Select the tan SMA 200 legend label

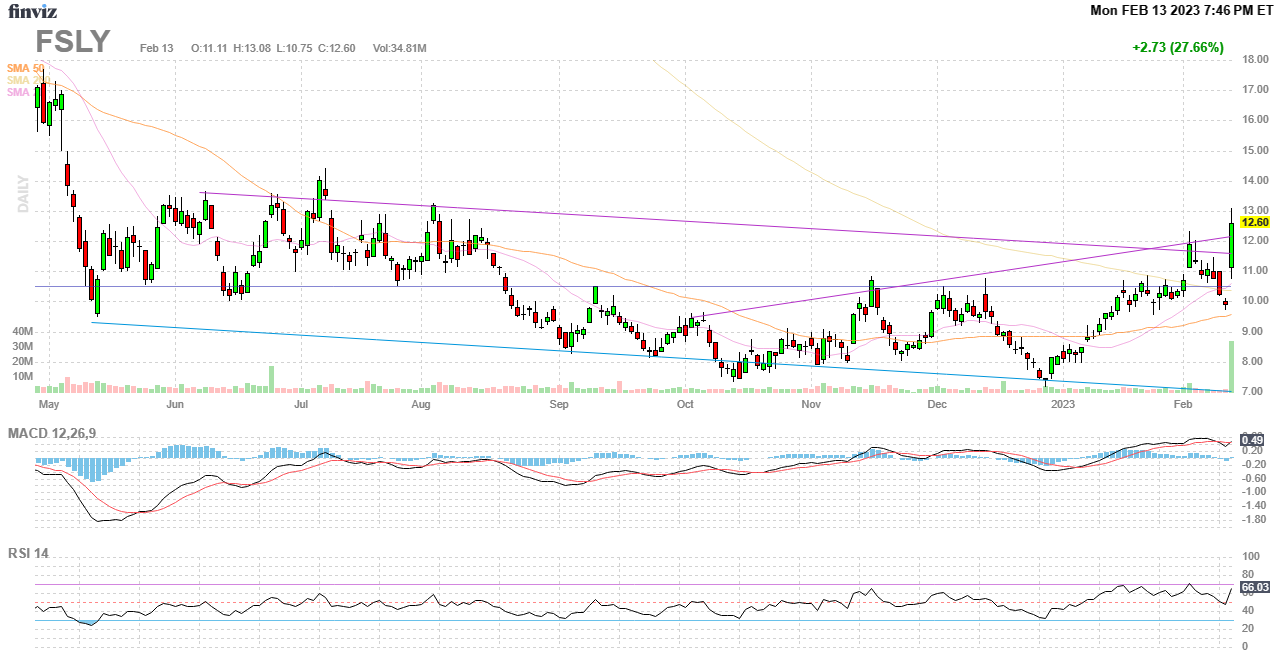(25, 80)
